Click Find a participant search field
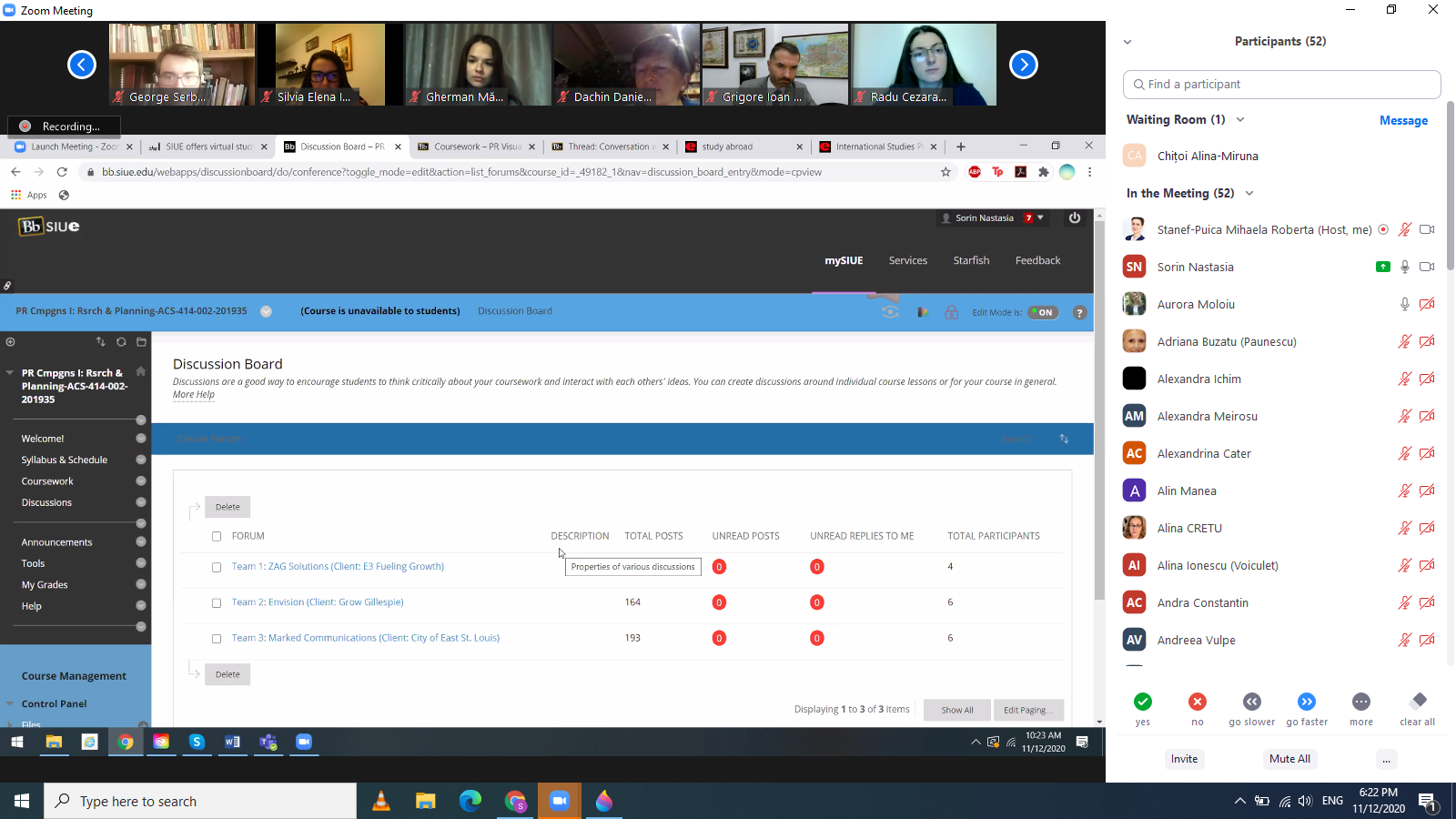This screenshot has width=1456, height=819. (x=1281, y=85)
